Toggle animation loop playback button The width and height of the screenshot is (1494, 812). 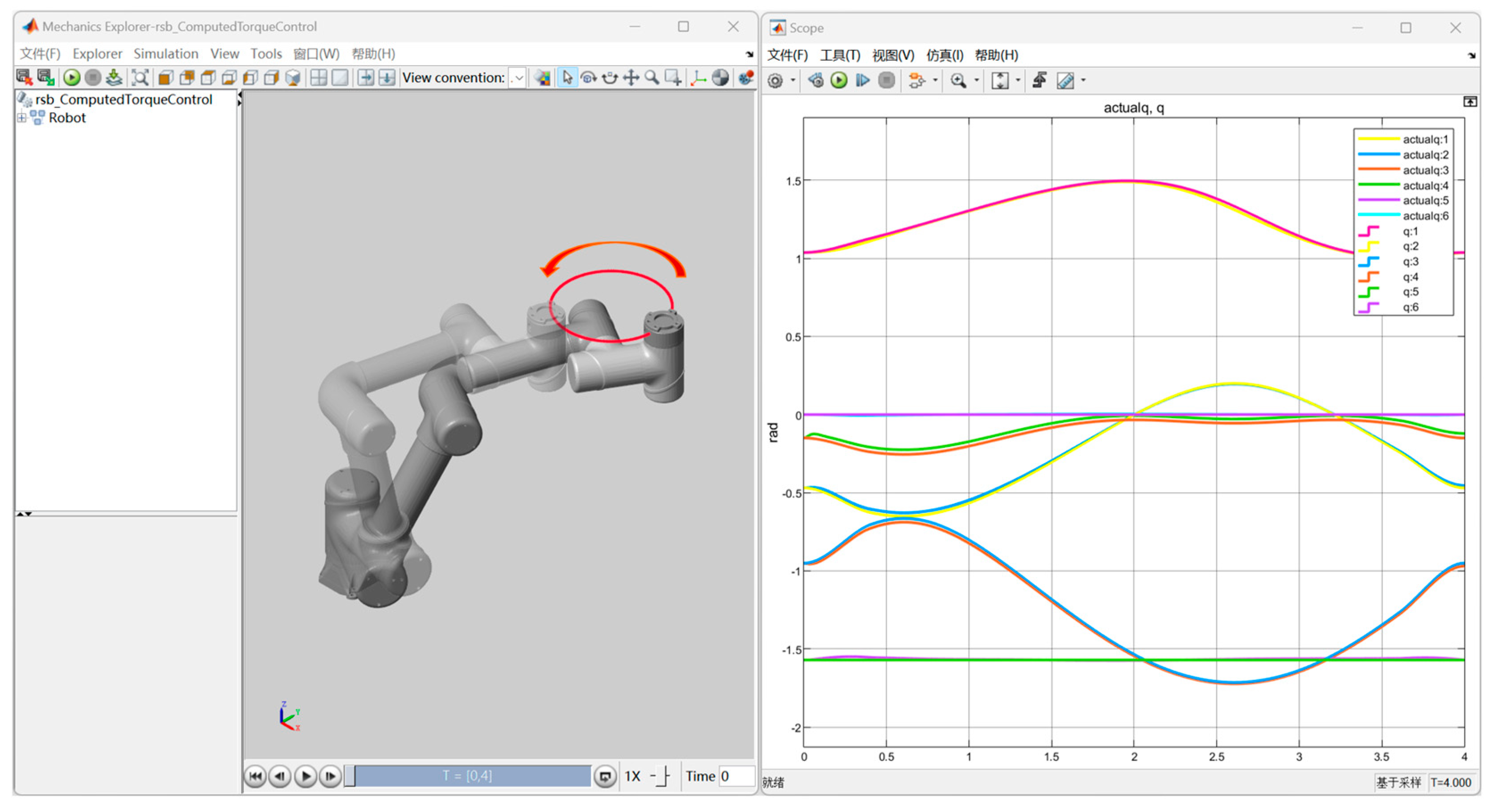point(605,777)
